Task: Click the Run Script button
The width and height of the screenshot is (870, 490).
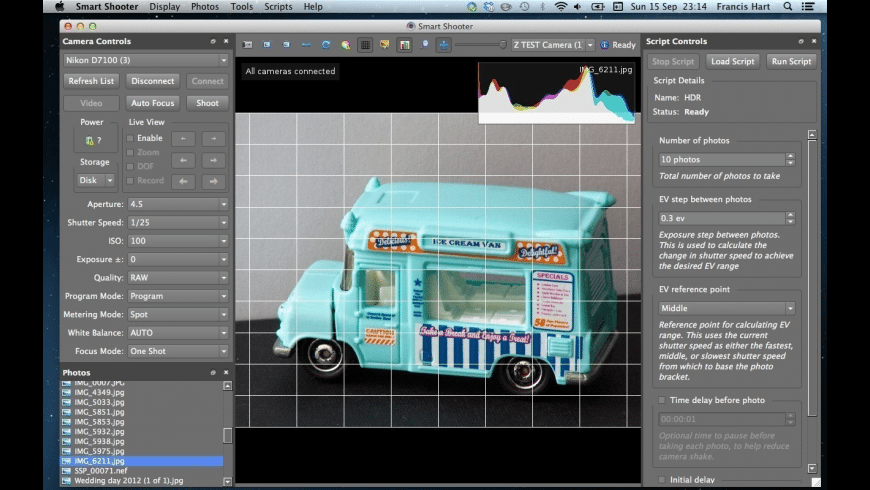Action: (x=791, y=62)
